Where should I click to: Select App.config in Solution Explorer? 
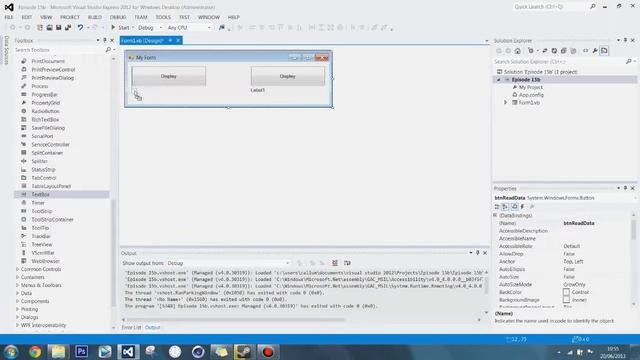(x=531, y=95)
